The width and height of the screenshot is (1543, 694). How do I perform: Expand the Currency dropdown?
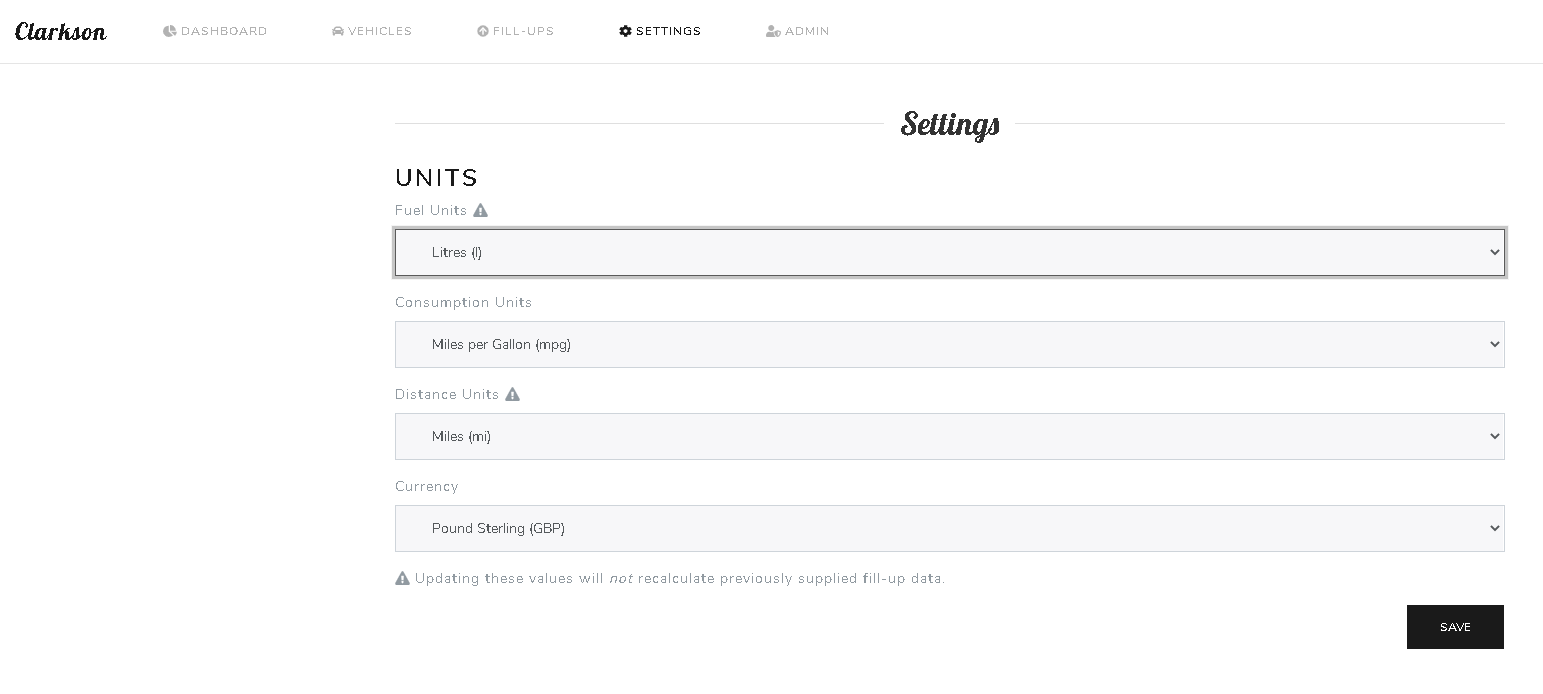(949, 528)
